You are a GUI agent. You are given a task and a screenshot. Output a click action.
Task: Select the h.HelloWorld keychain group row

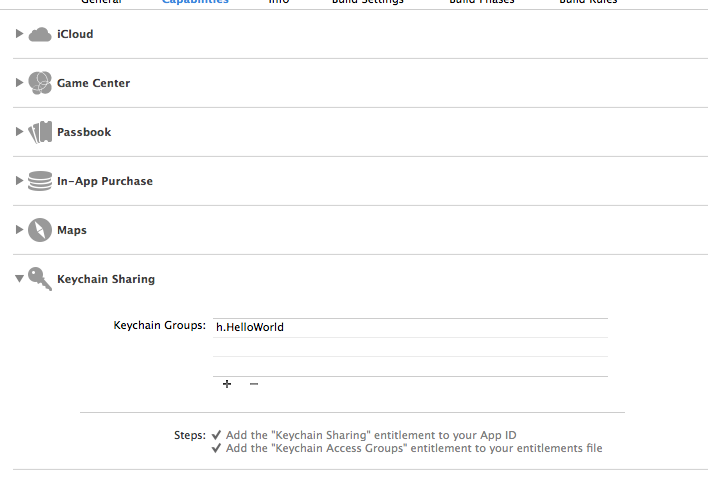point(410,328)
